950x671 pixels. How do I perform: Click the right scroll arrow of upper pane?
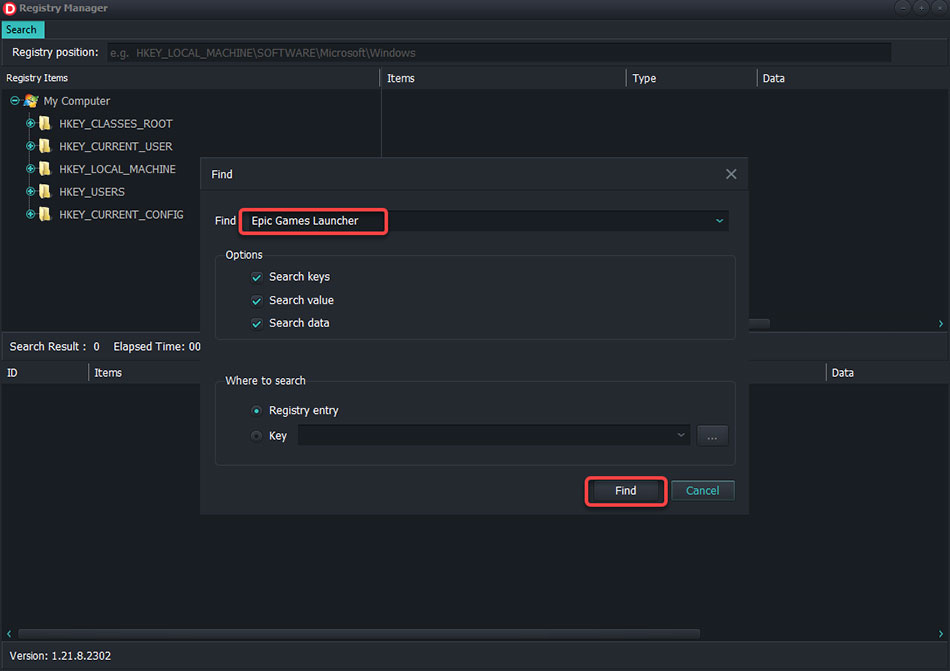[x=940, y=324]
